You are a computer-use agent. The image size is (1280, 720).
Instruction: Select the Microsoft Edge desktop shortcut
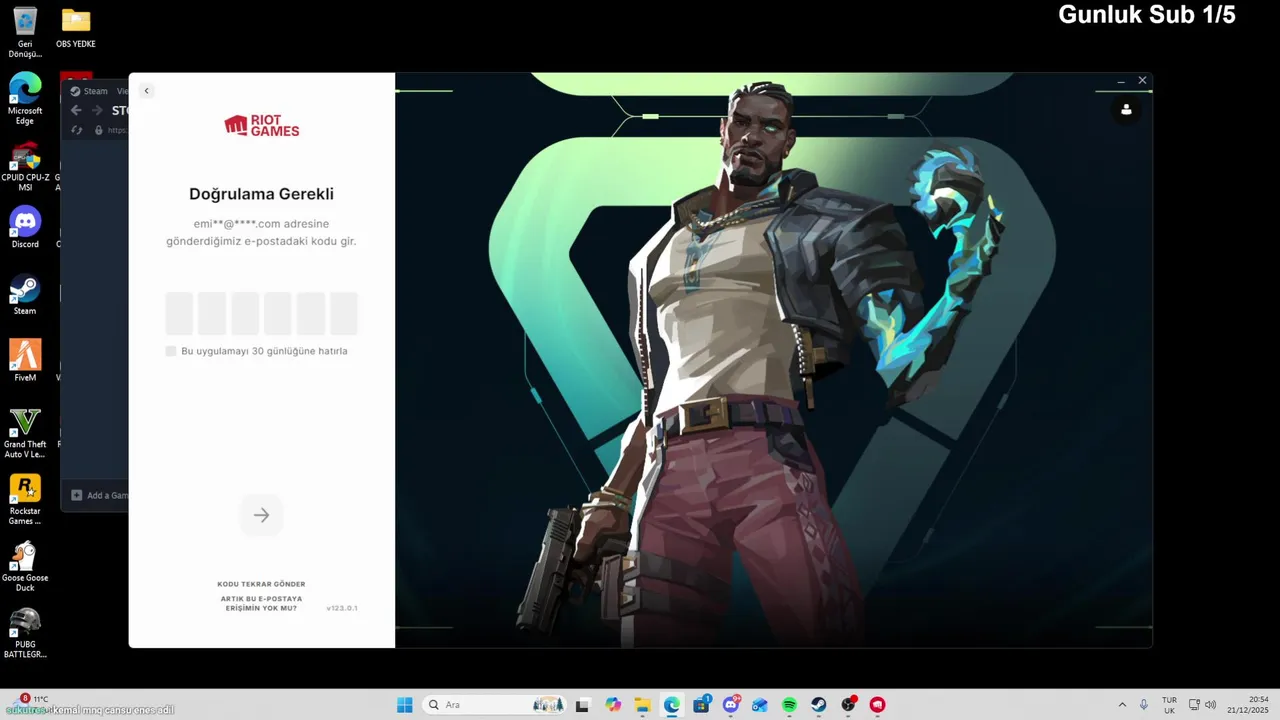pos(25,98)
